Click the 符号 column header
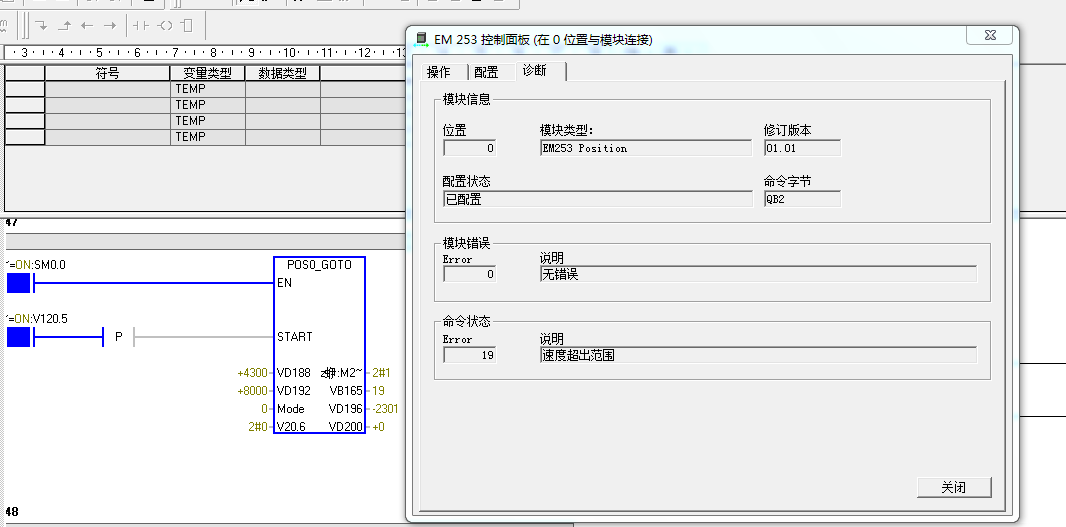The height and width of the screenshot is (527, 1066). pos(107,73)
